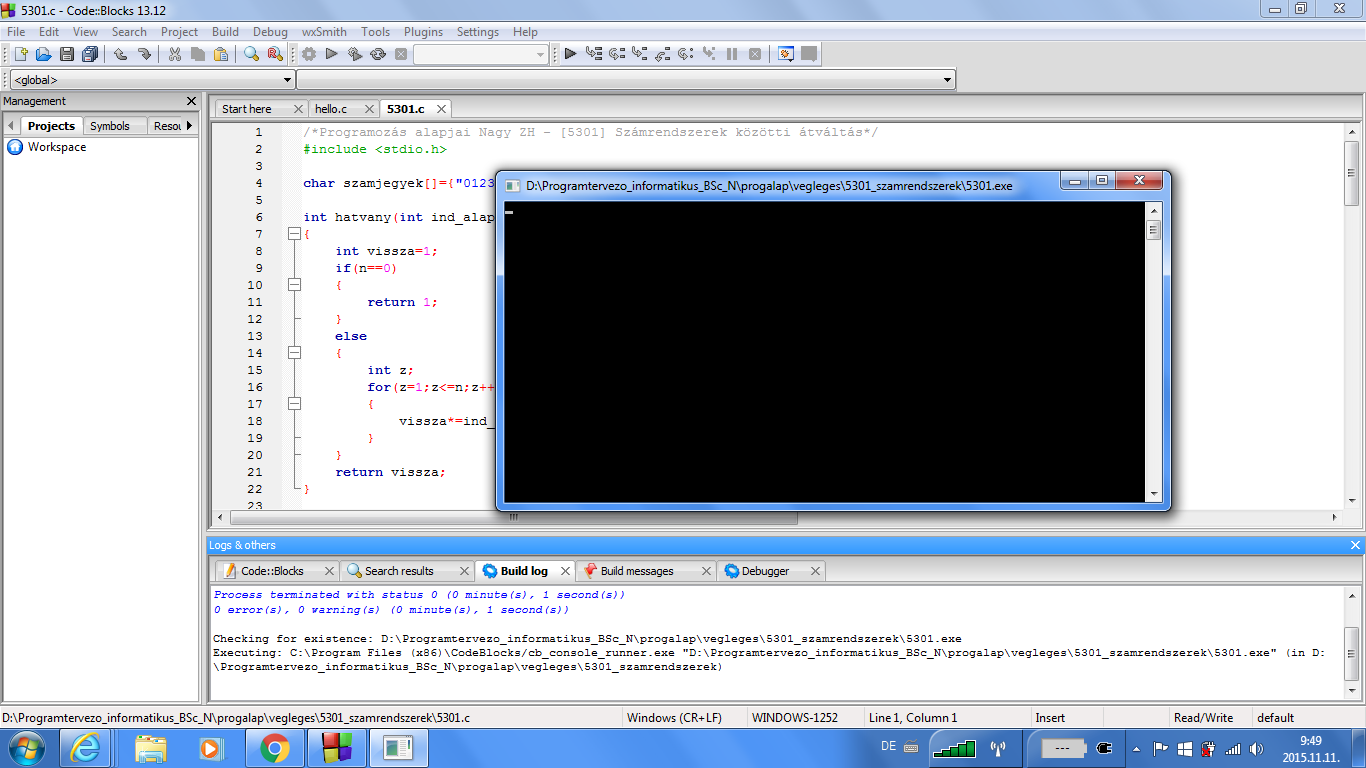This screenshot has height=768, width=1366.
Task: Collapse the fold marker at line 17
Action: pos(294,404)
